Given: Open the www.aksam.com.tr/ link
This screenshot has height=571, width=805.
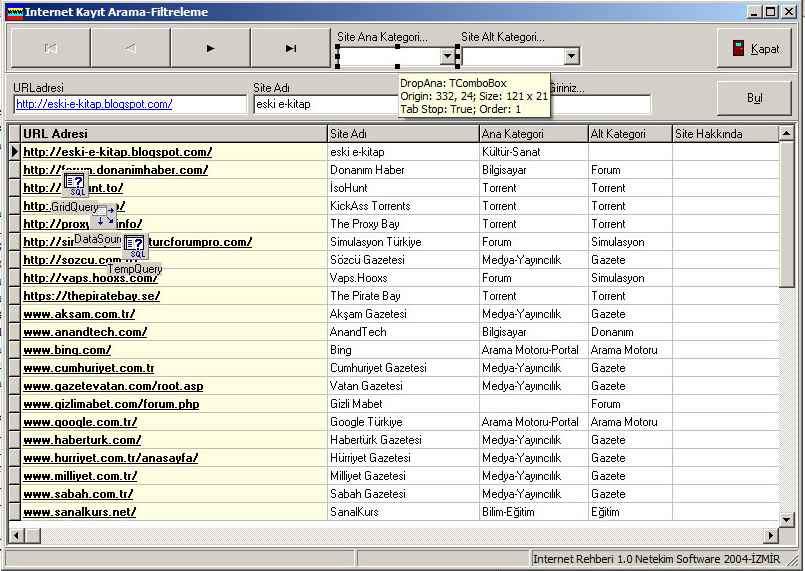Looking at the screenshot, I should click(x=79, y=314).
